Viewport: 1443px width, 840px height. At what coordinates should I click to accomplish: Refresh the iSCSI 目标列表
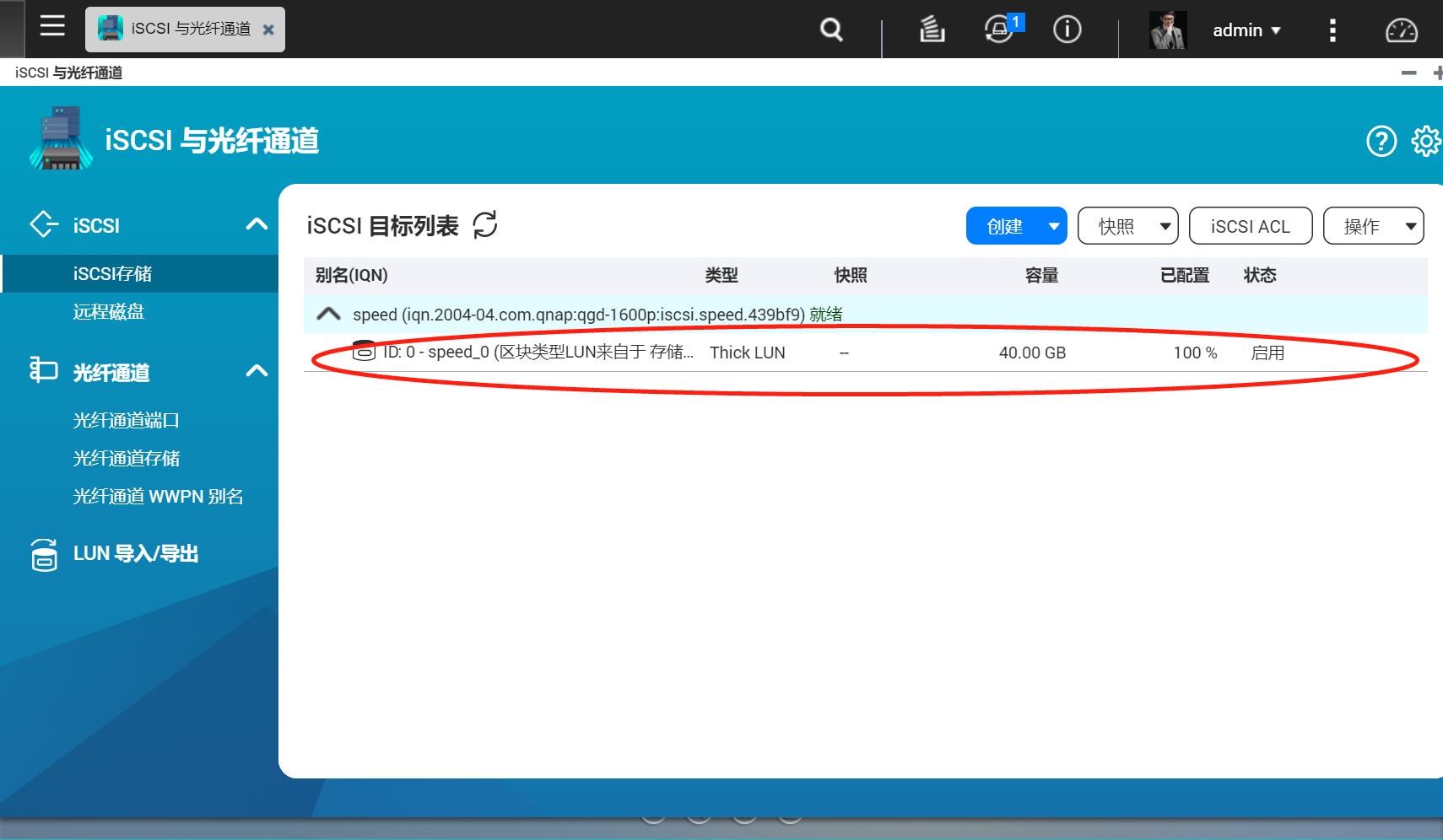[x=484, y=224]
